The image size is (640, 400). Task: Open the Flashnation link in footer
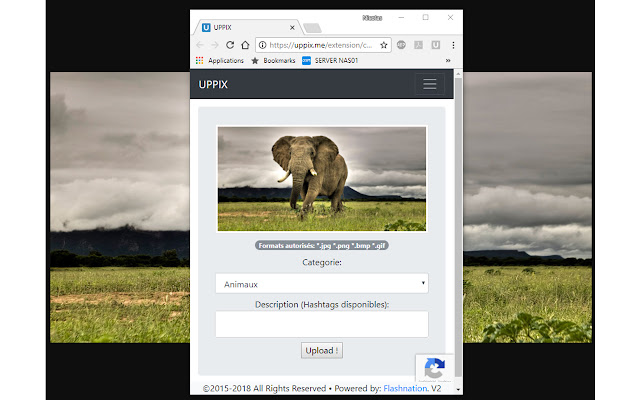405,388
